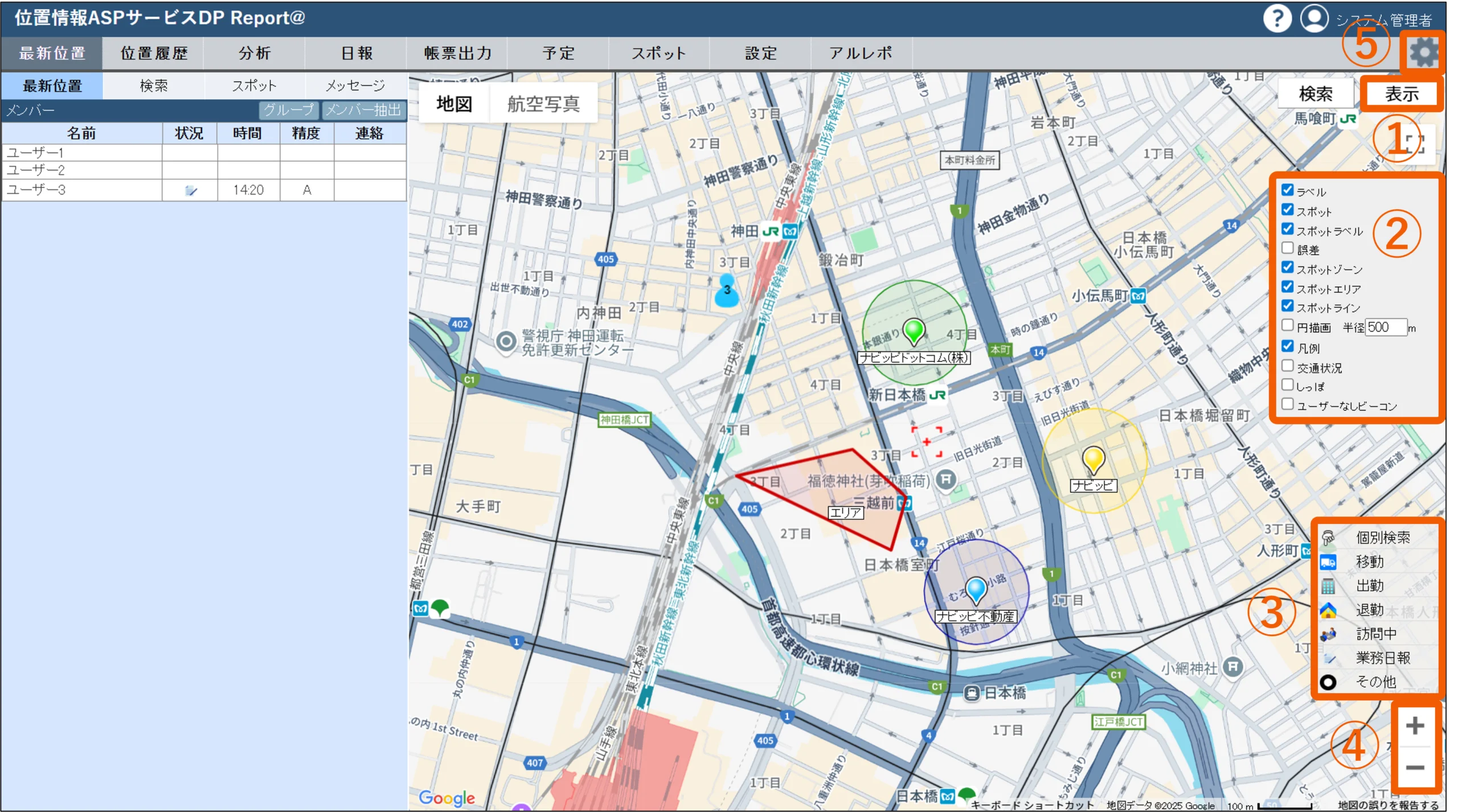Toggle the ラベル checkbox

pyautogui.click(x=1287, y=190)
